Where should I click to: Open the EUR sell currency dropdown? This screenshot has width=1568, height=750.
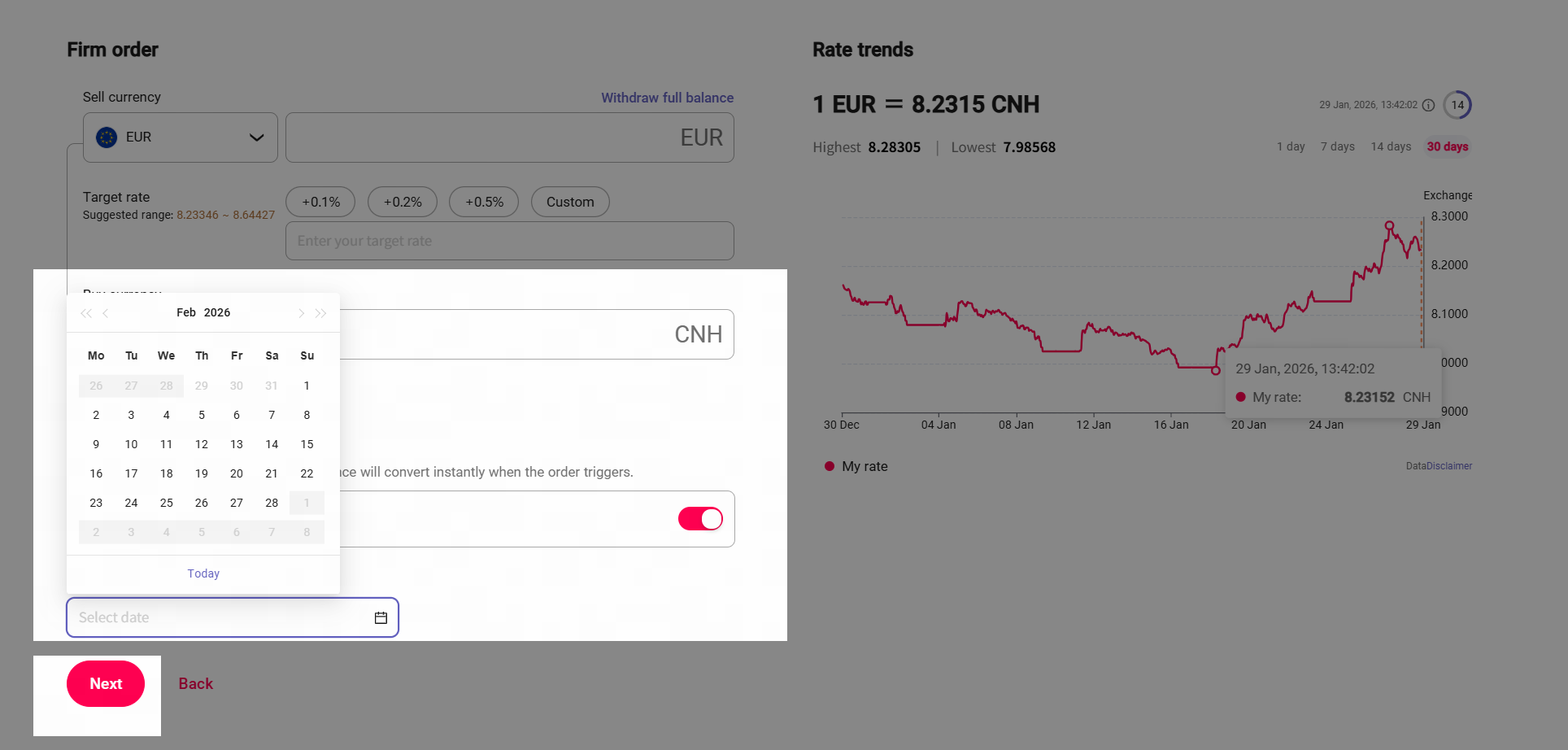181,137
